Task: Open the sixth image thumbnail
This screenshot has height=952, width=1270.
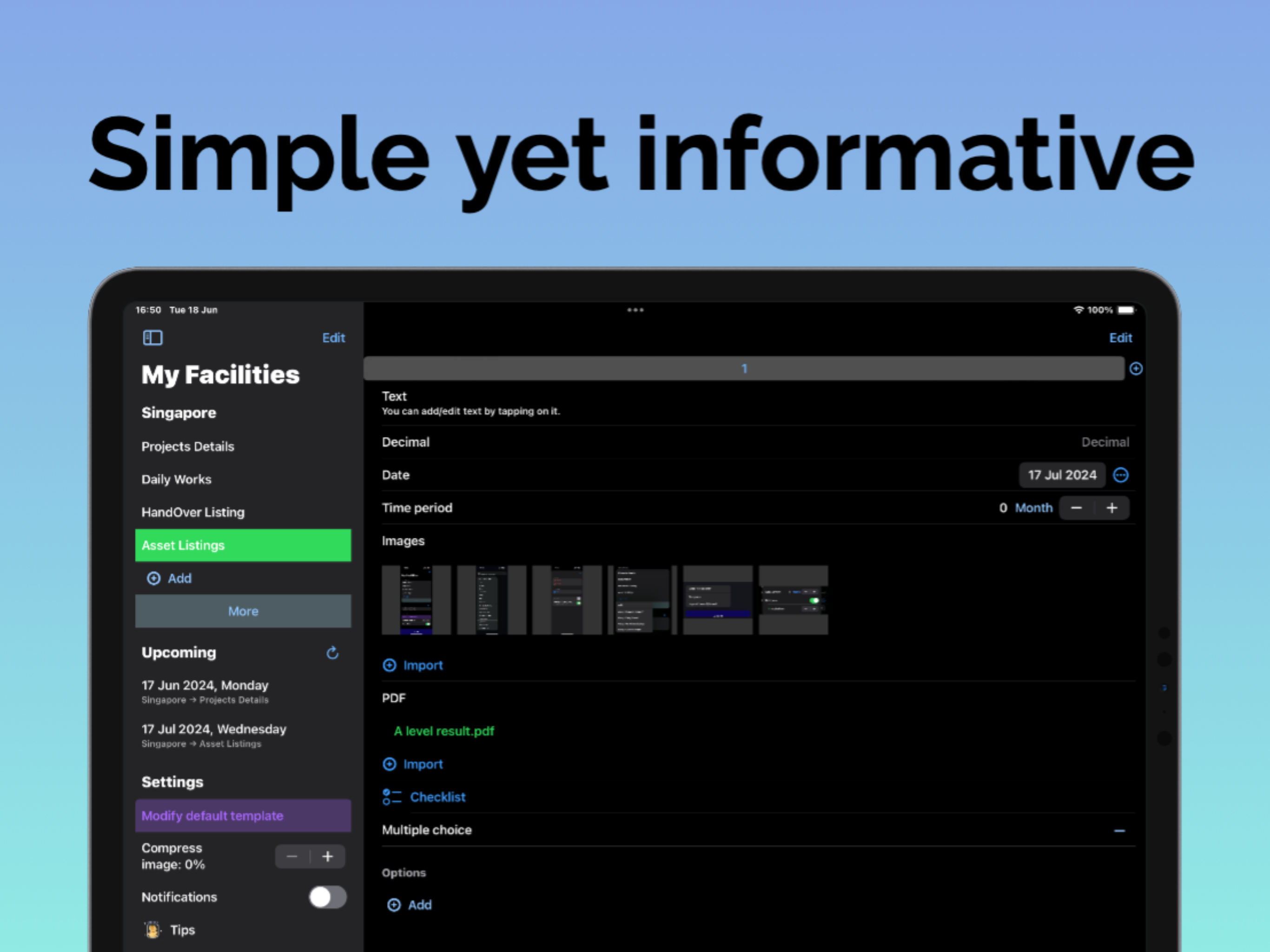Action: 794,600
